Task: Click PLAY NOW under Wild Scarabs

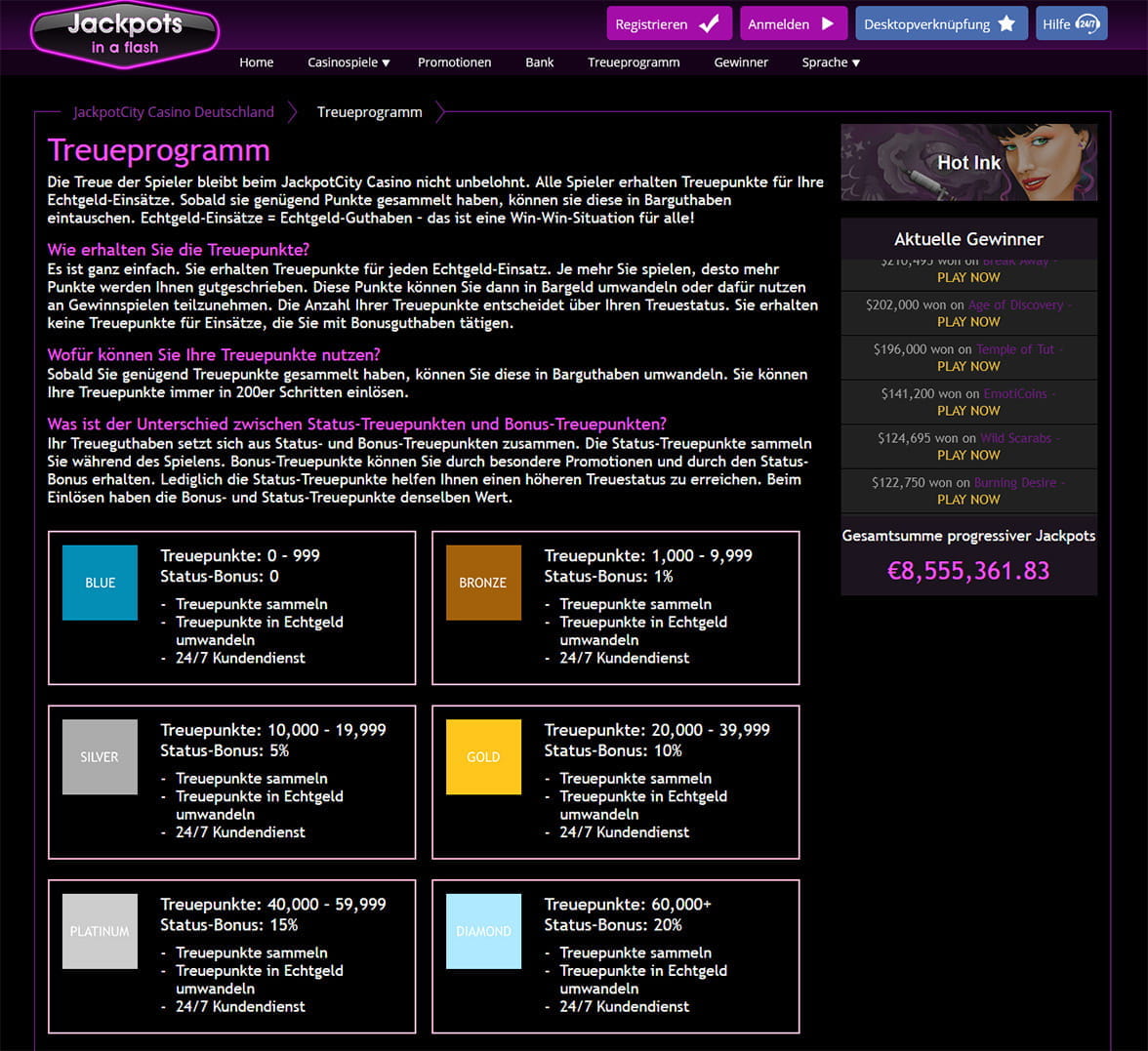Action: 968,455
